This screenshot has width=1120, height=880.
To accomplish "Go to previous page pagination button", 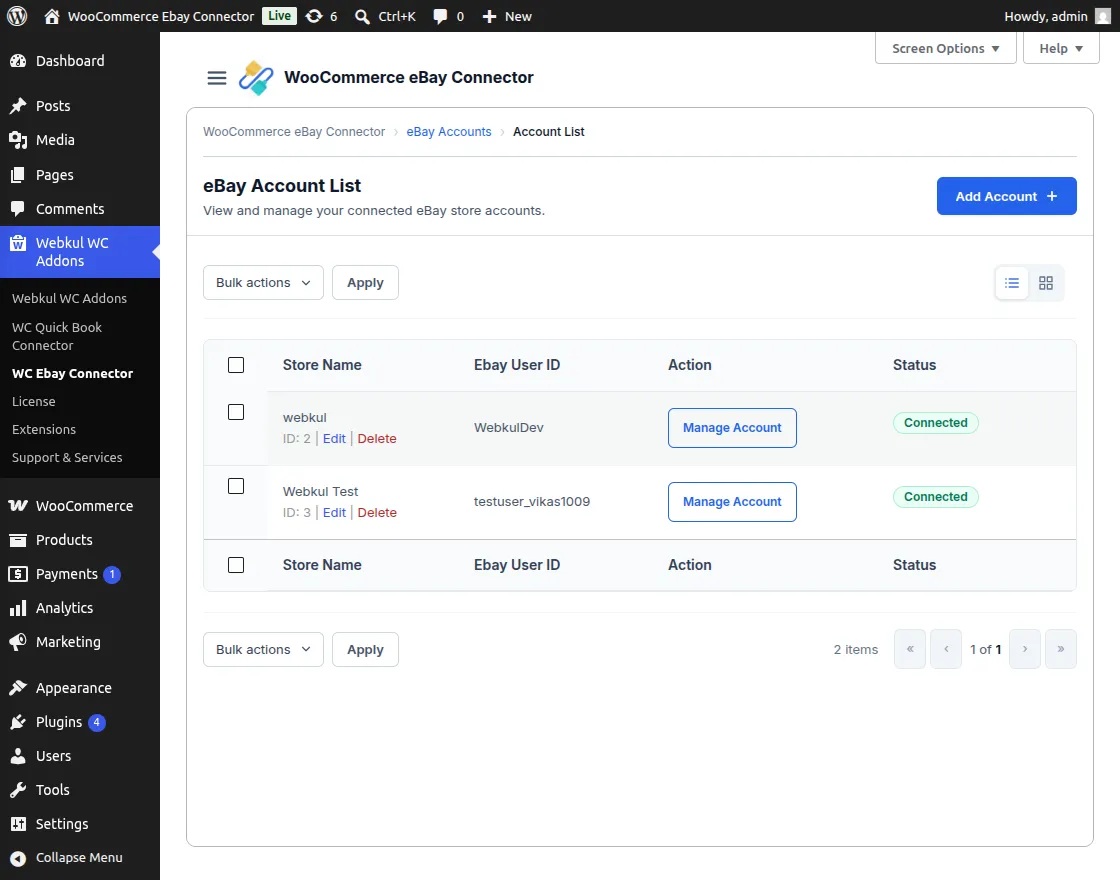I will click(946, 649).
